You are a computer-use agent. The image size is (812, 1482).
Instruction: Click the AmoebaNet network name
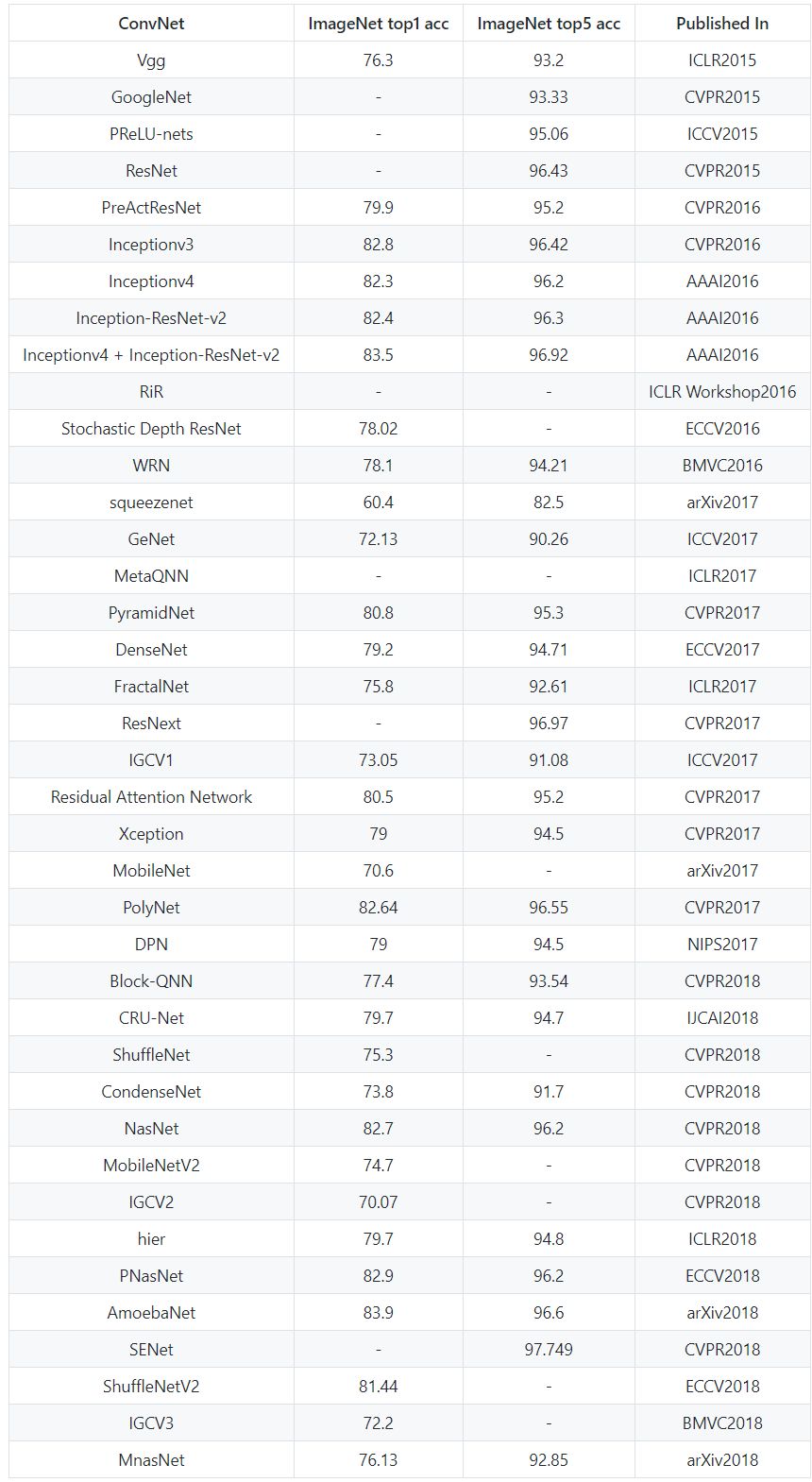pos(151,1313)
